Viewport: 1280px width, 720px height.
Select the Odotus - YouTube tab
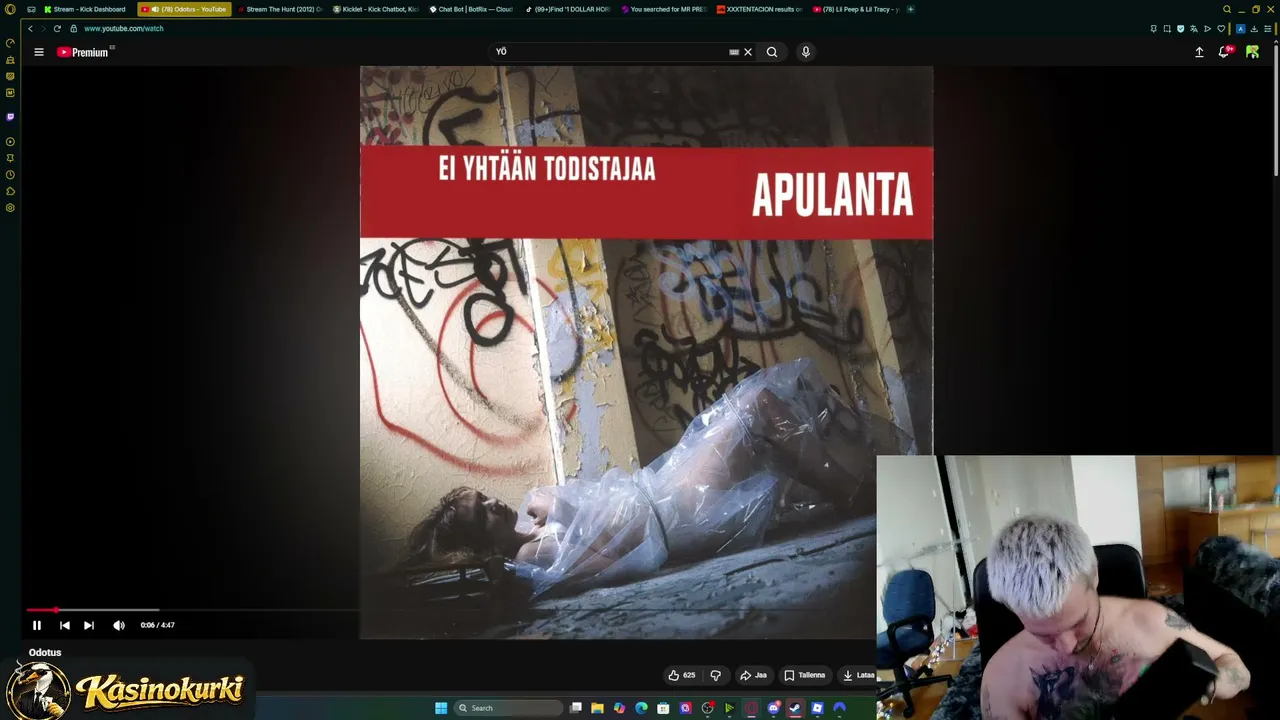tap(184, 9)
